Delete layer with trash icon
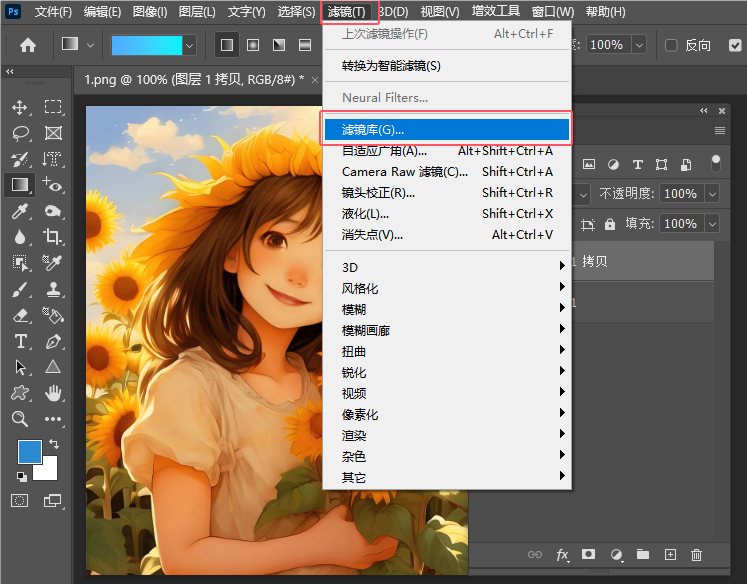The image size is (747, 584). tap(696, 555)
